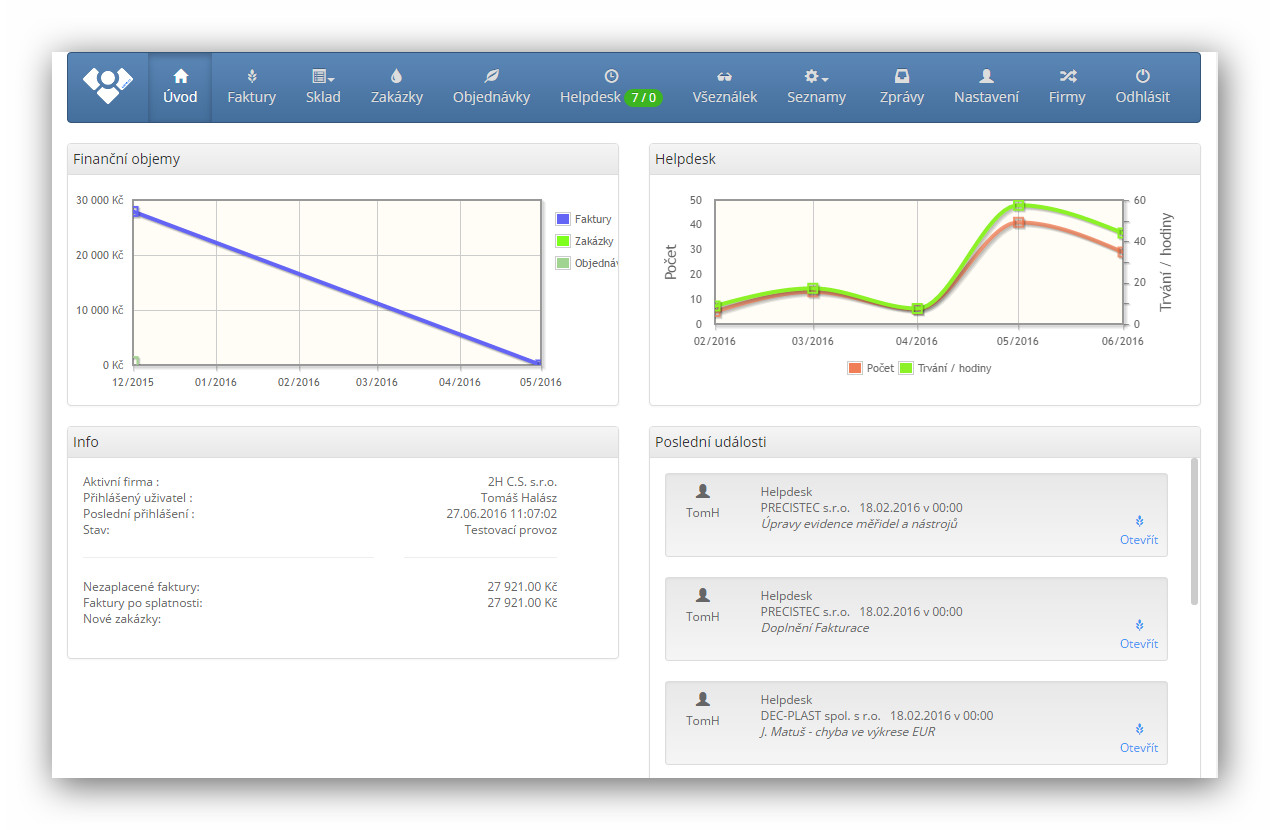Open the 'Doplnění Fakturace' event via Otevřít
1270x830 pixels.
1138,643
